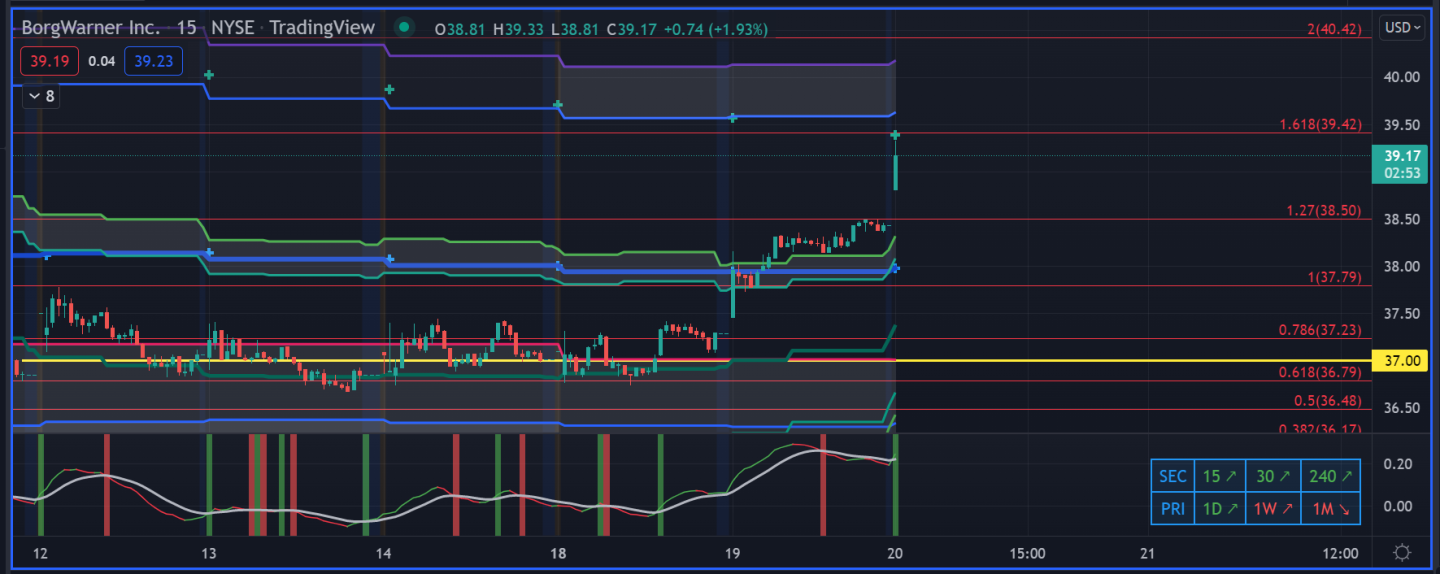Click the OHLC close value C39.17
This screenshot has width=1440, height=574.
pyautogui.click(x=631, y=29)
